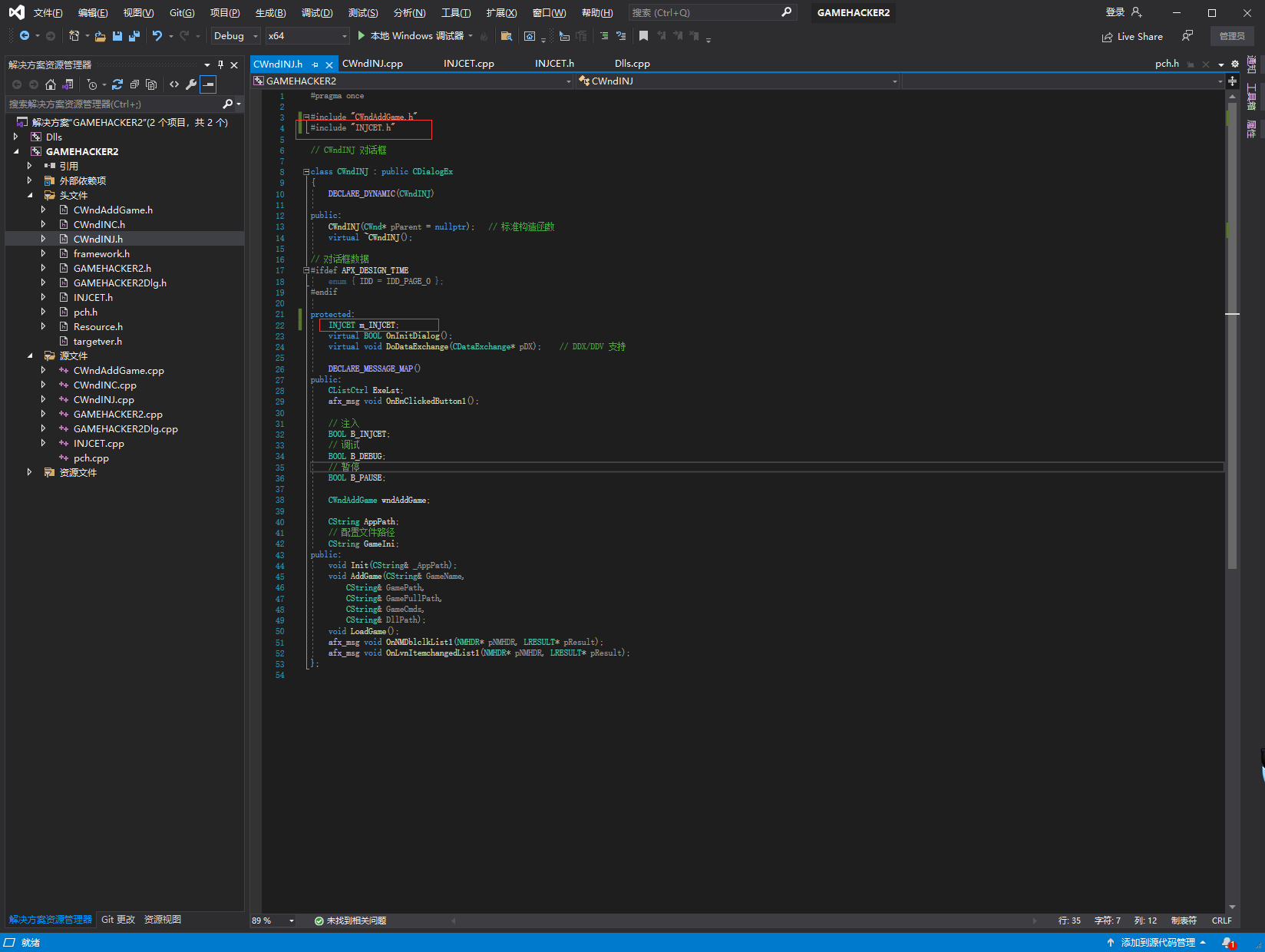
Task: Switch to the Git 更改 panel tab
Action: pyautogui.click(x=118, y=920)
